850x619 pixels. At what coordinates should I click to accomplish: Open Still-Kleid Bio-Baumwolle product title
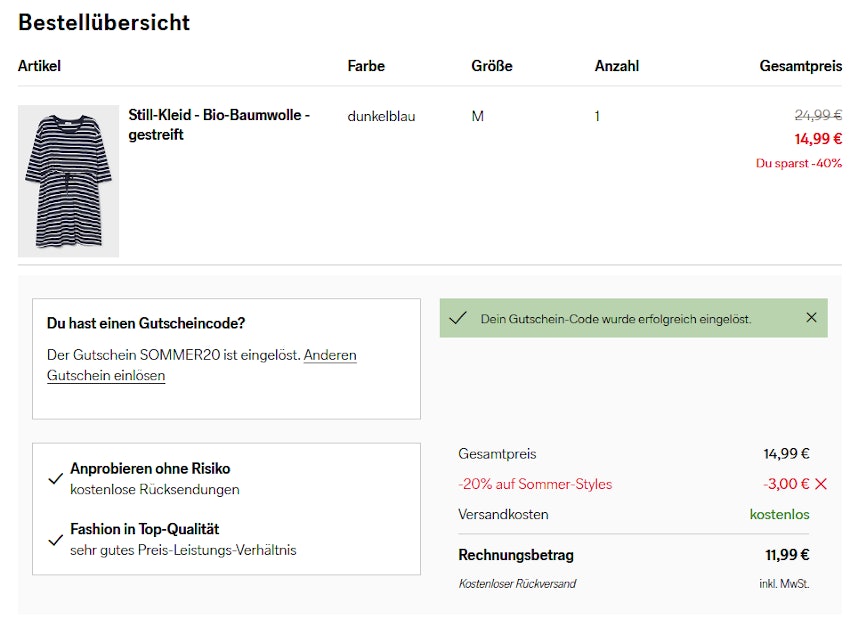219,125
